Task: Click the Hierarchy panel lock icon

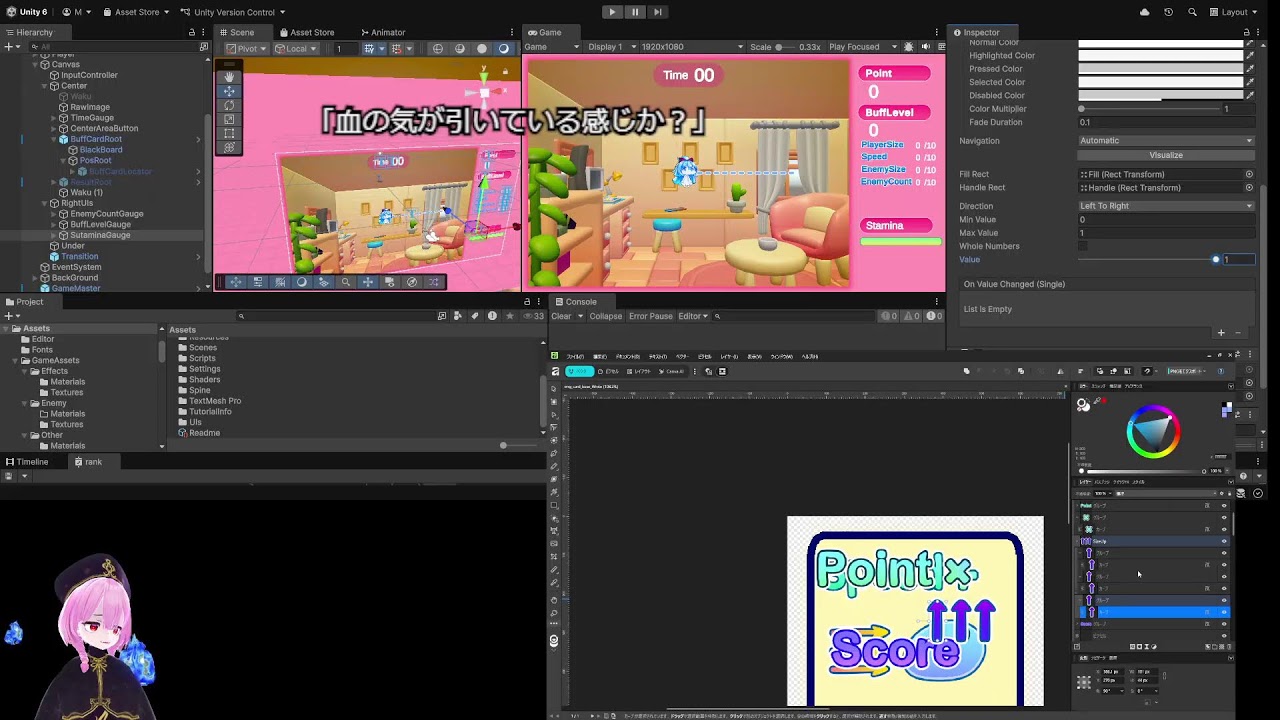Action: [x=192, y=32]
